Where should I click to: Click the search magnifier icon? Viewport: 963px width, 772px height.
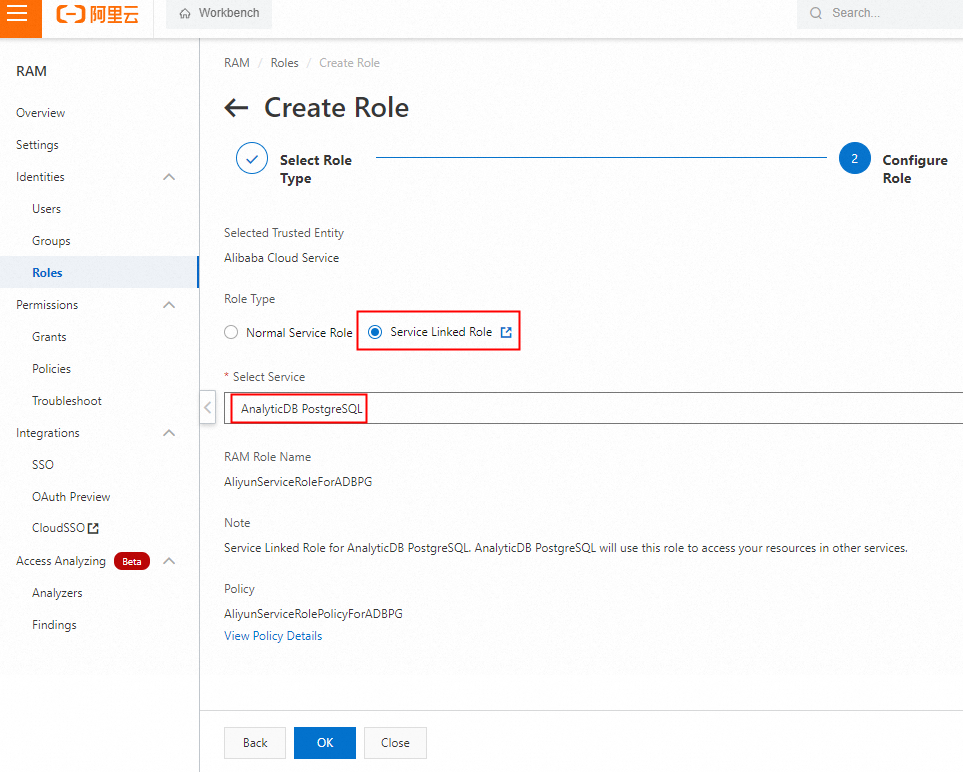(x=816, y=13)
